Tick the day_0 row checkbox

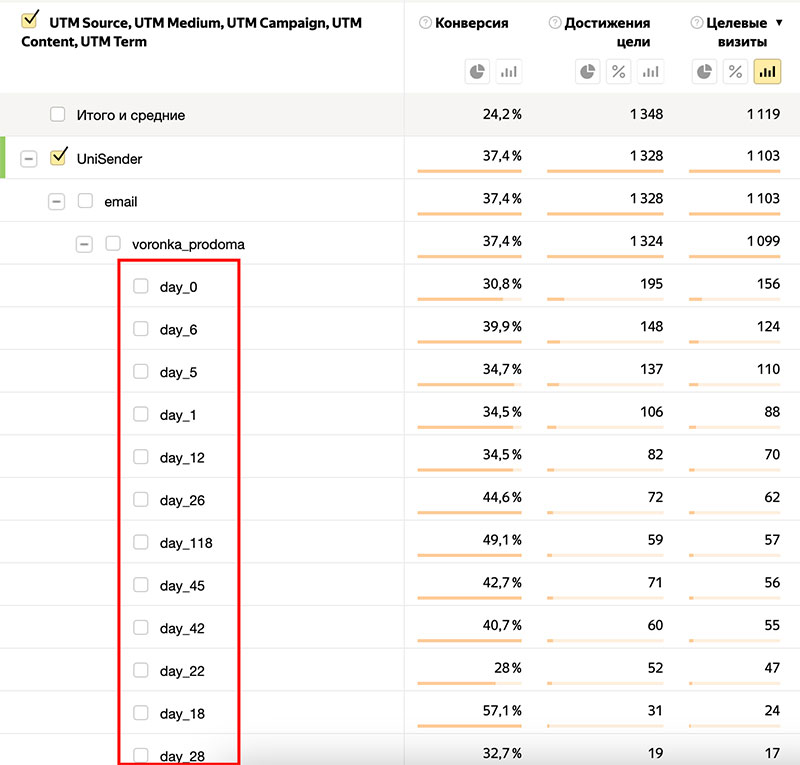coord(141,287)
